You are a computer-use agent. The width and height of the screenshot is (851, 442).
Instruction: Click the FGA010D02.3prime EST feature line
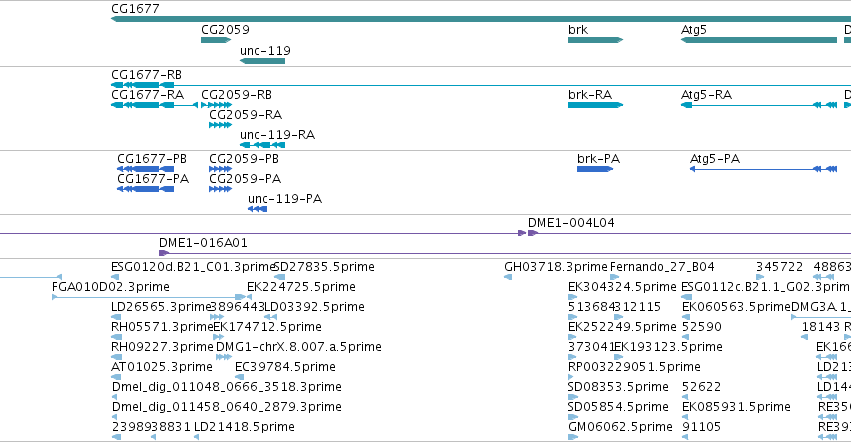(149, 297)
